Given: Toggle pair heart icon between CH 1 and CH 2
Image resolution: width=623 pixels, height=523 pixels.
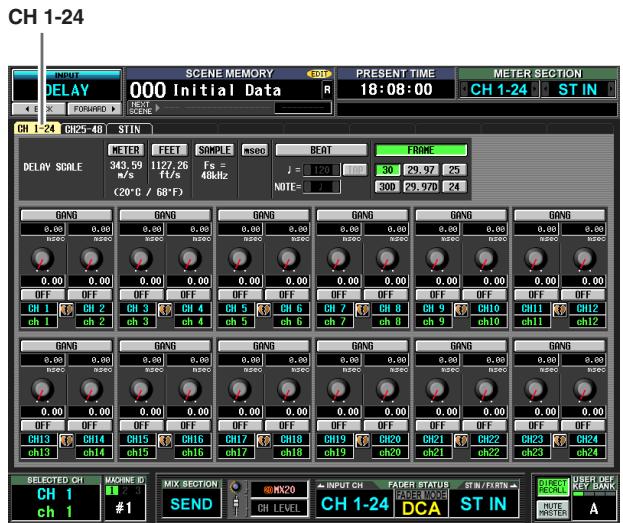Looking at the screenshot, I should click(x=66, y=309).
